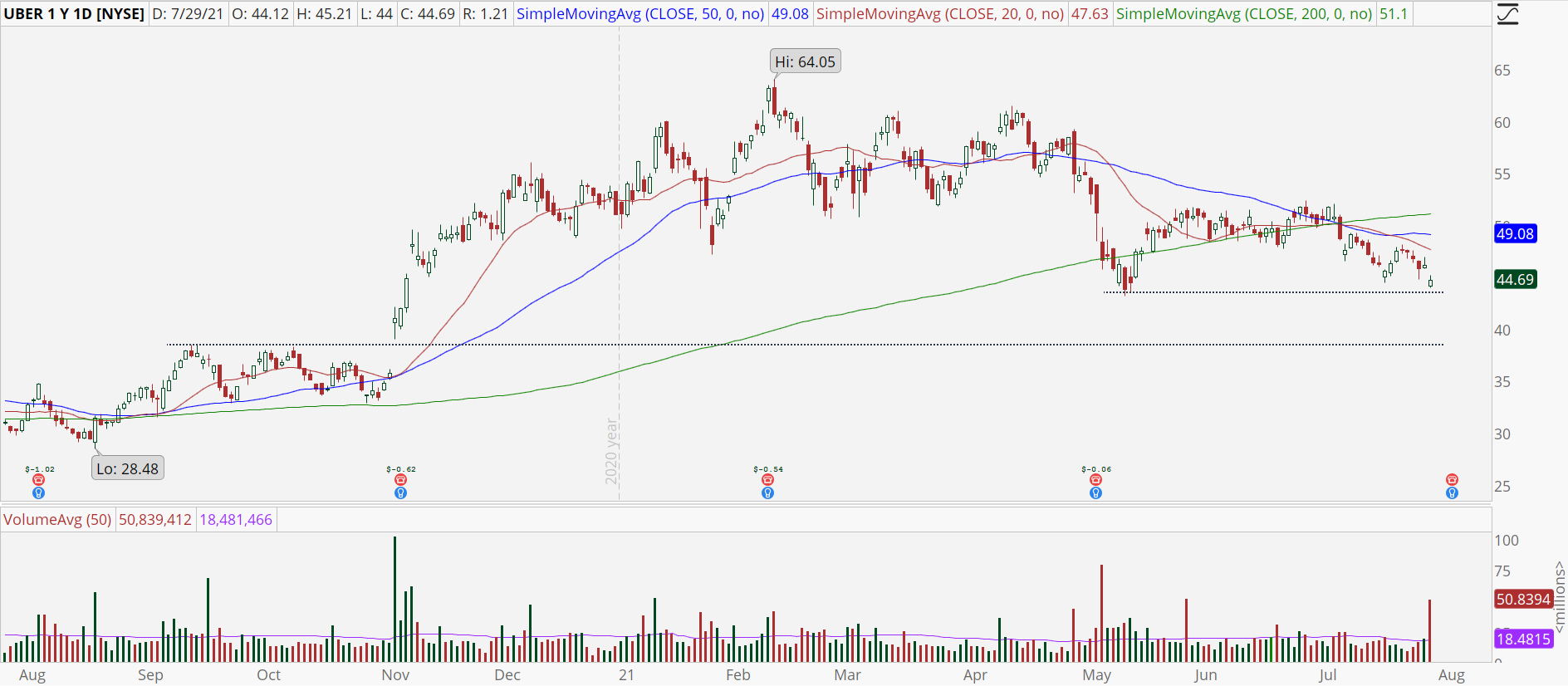Click the blue 49.08 bubble on price axis
Viewport: 1568px width, 686px height.
coord(1515,234)
